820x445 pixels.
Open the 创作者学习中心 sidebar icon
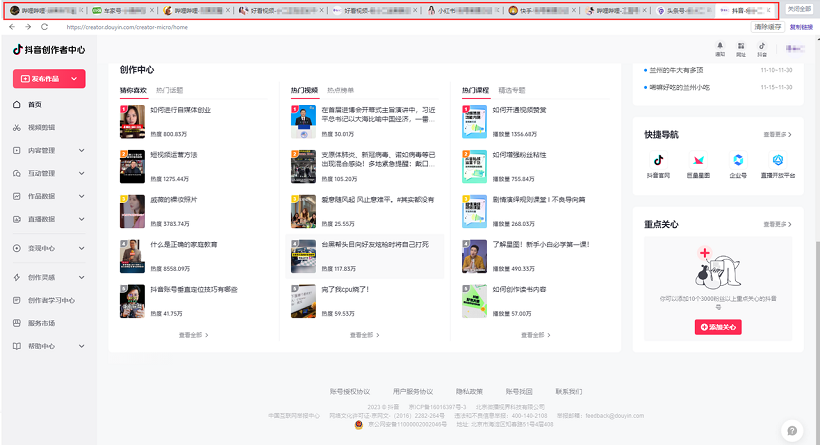[x=17, y=301]
